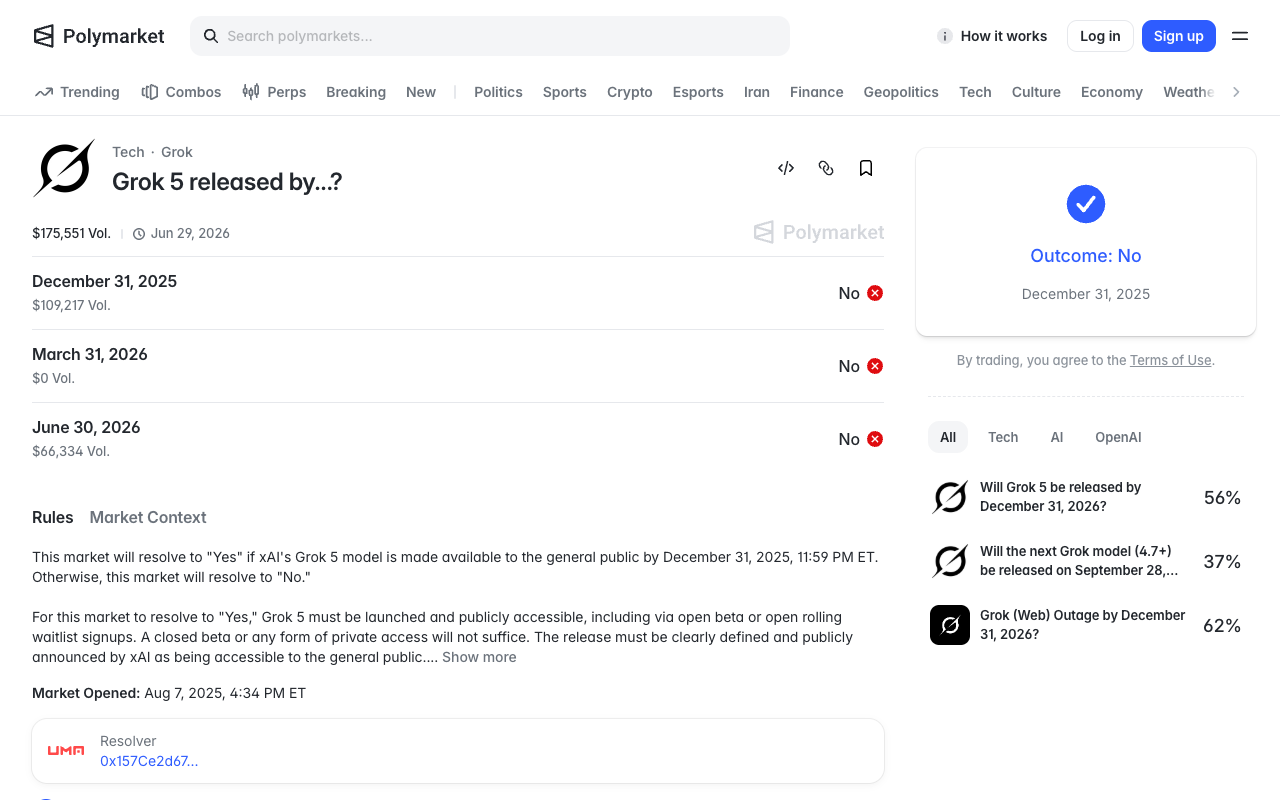The height and width of the screenshot is (800, 1280).
Task: Filter related markets by Tech
Action: 1003,437
